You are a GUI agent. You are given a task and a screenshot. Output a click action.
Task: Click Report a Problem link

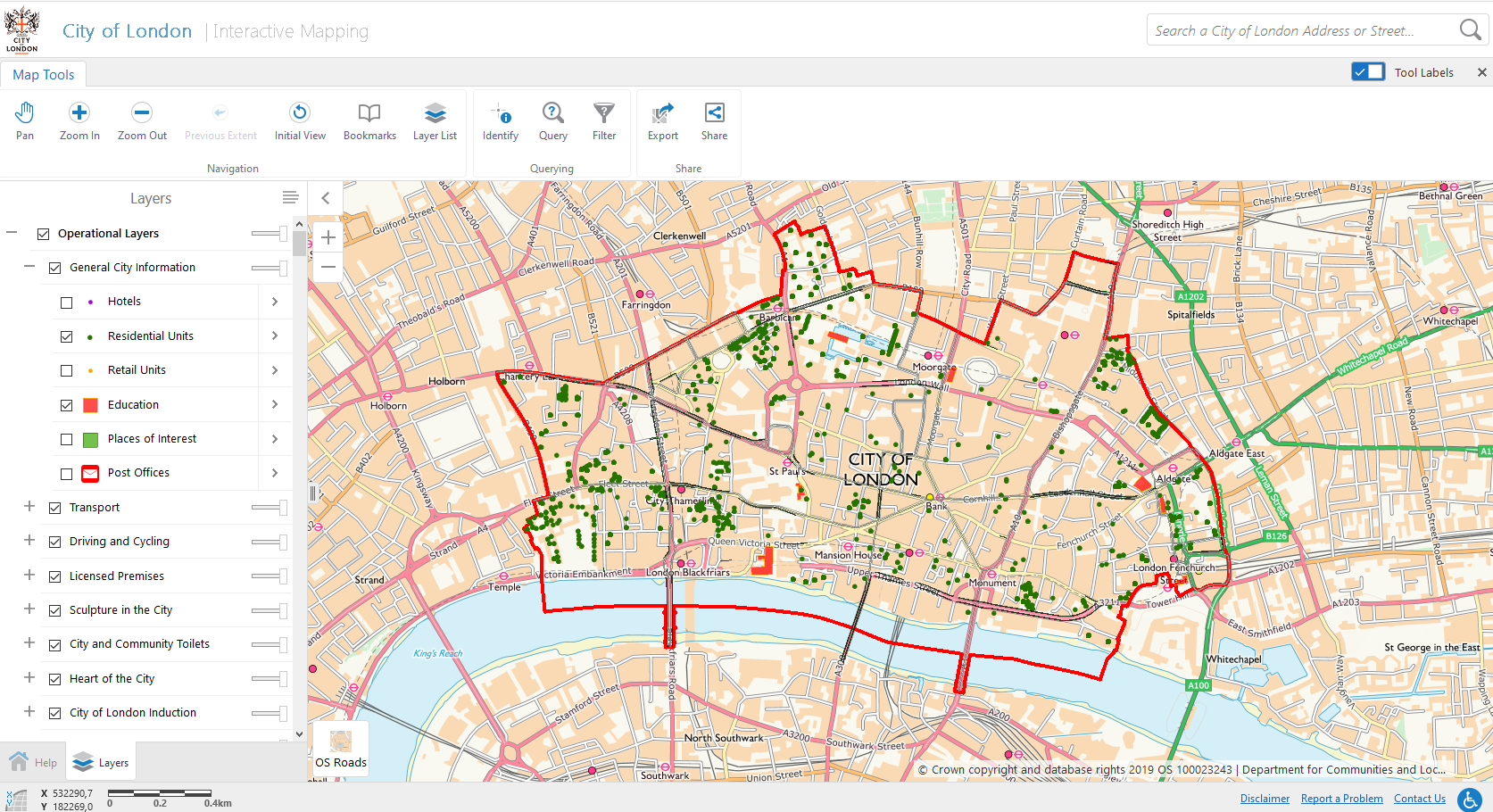1341,798
